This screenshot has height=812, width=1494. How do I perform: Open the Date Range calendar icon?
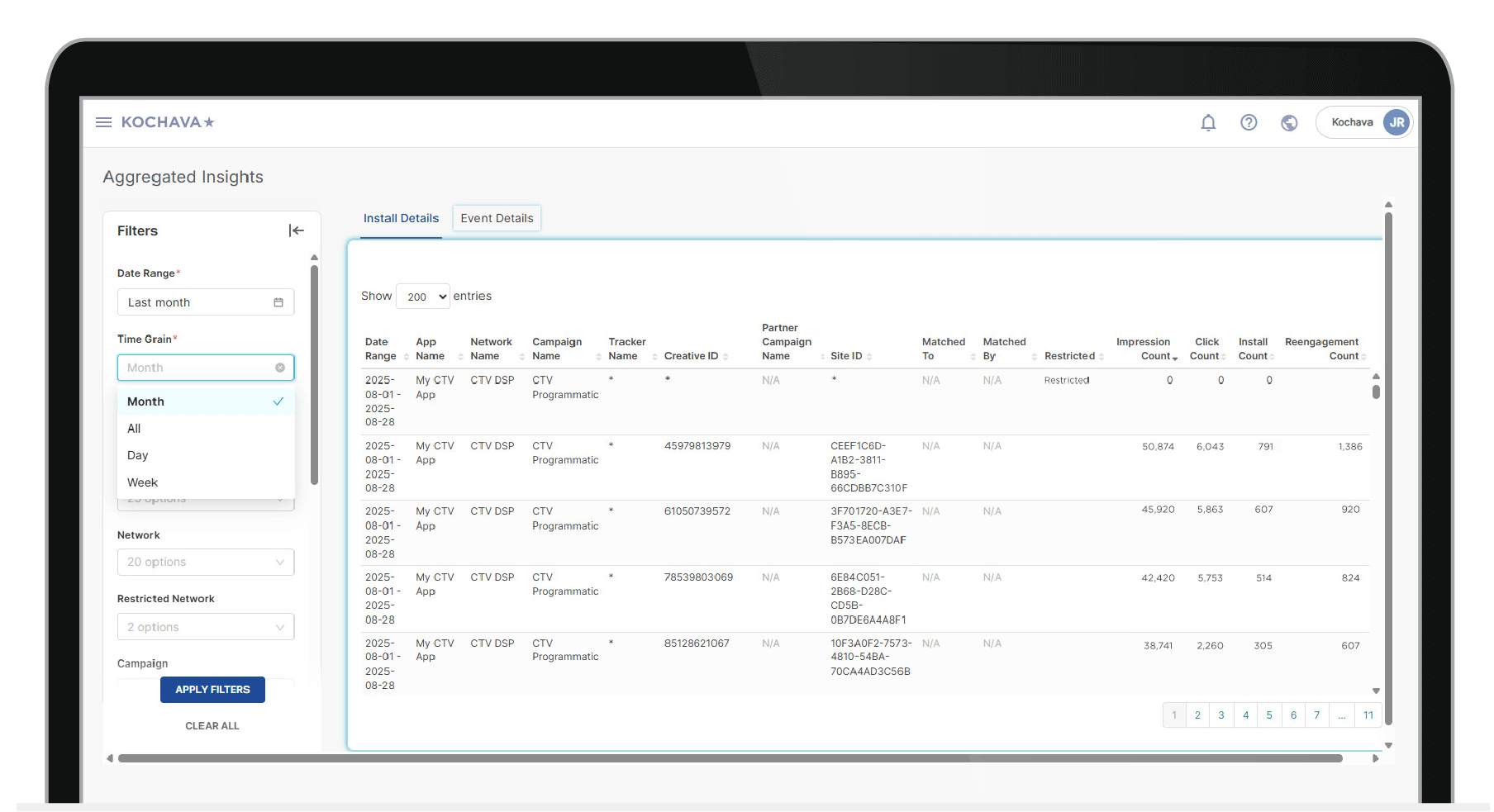pos(278,302)
